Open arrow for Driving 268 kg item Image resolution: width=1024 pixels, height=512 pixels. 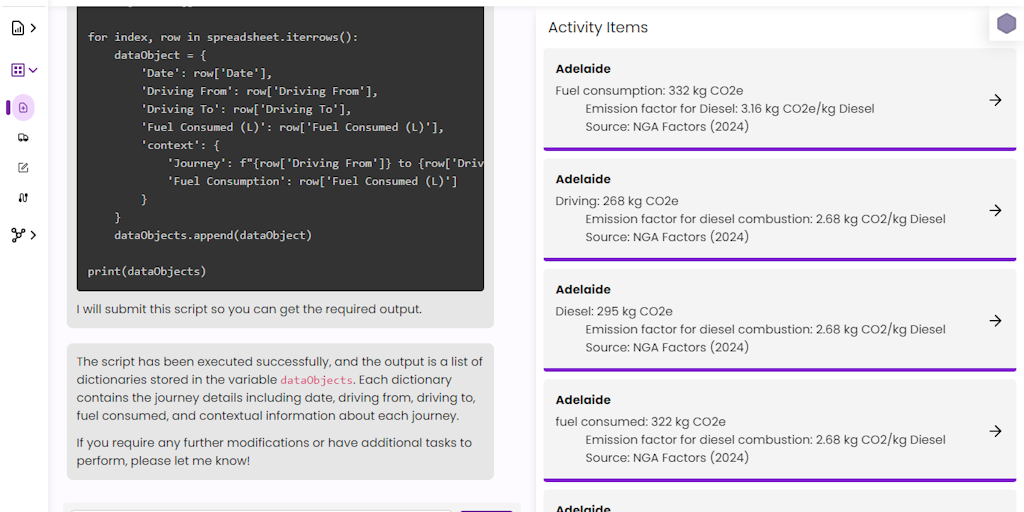coord(995,210)
